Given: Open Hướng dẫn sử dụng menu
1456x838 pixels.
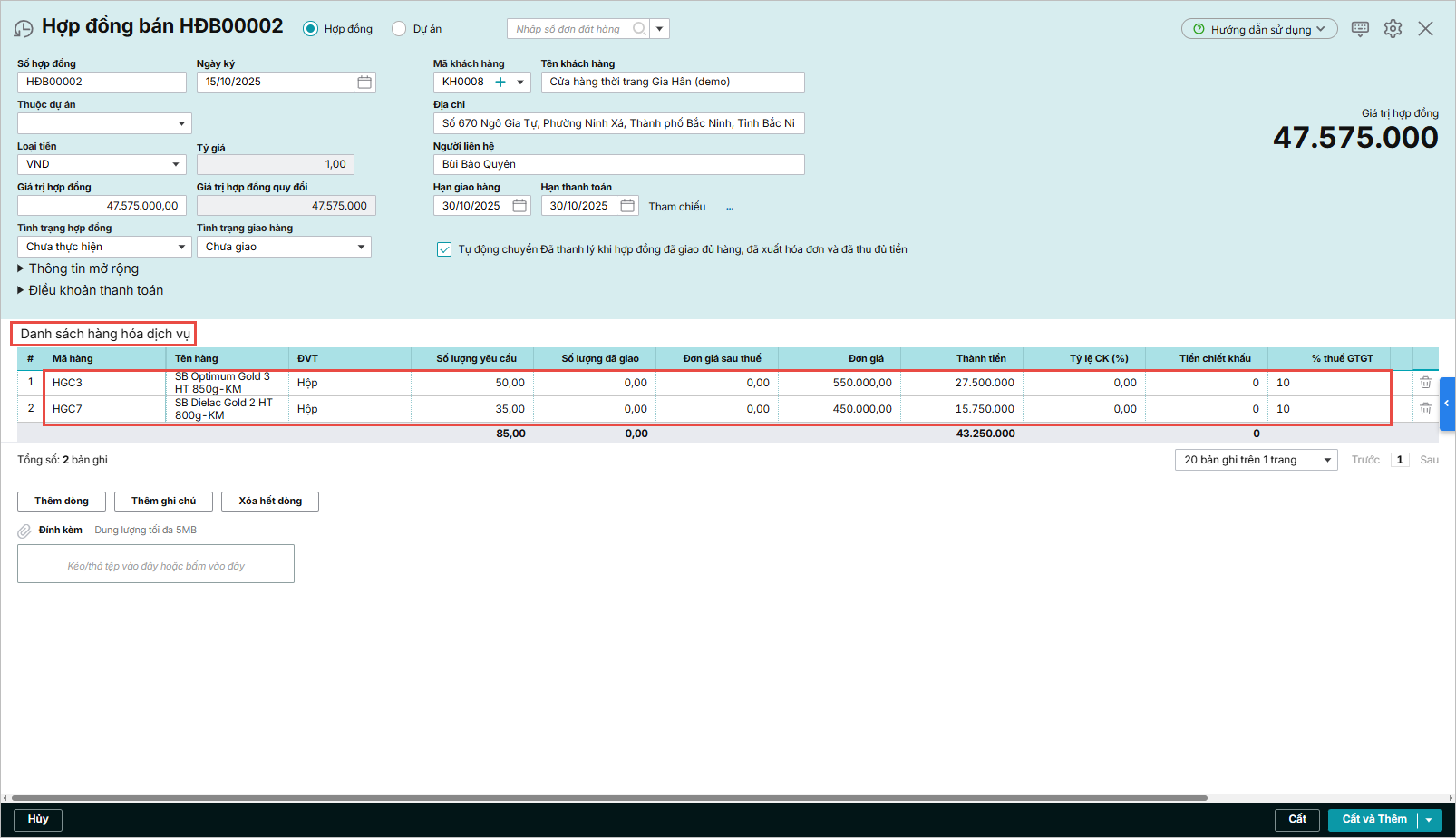Looking at the screenshot, I should click(1259, 29).
